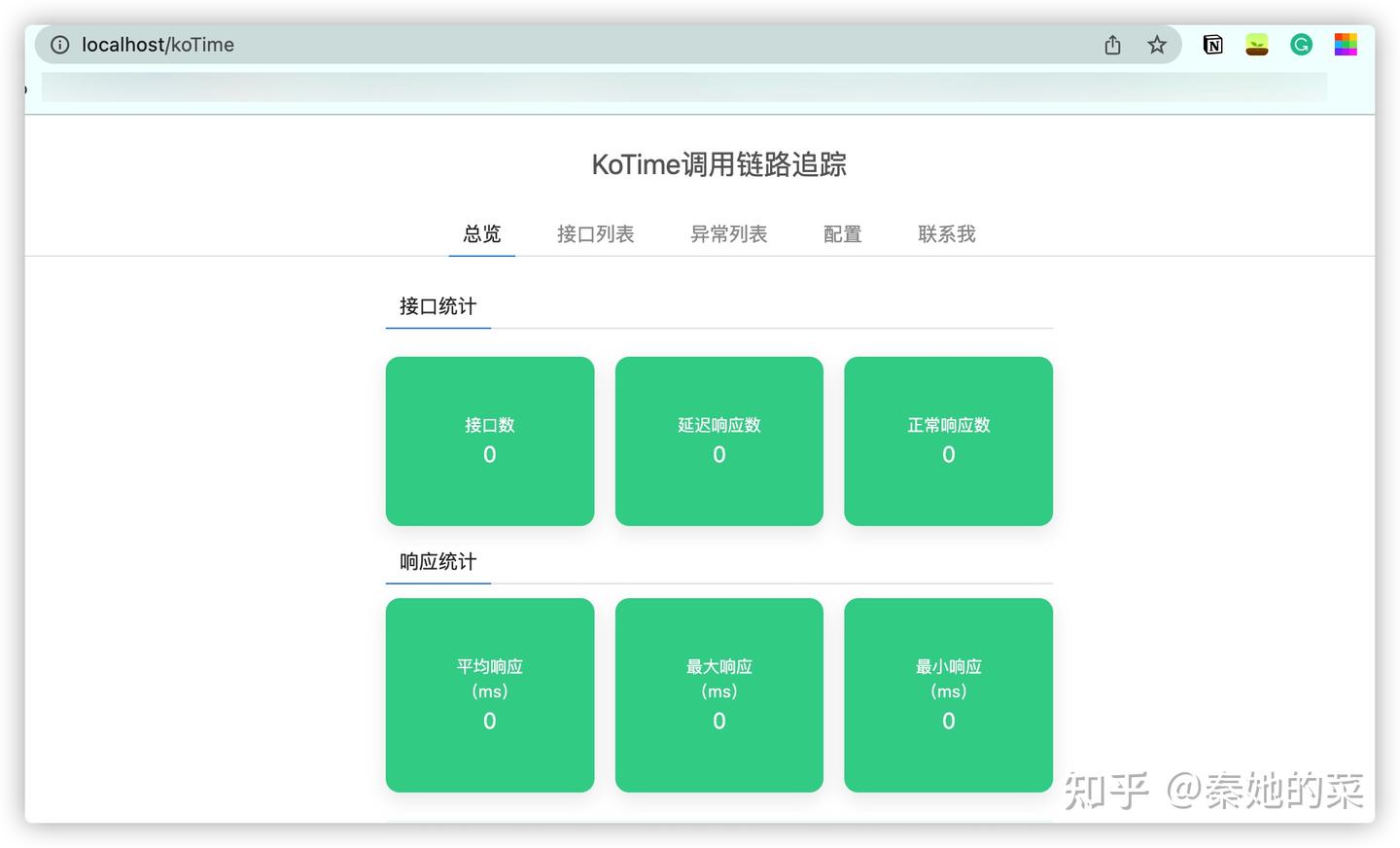Open the 异常列表 tab

[x=728, y=234]
